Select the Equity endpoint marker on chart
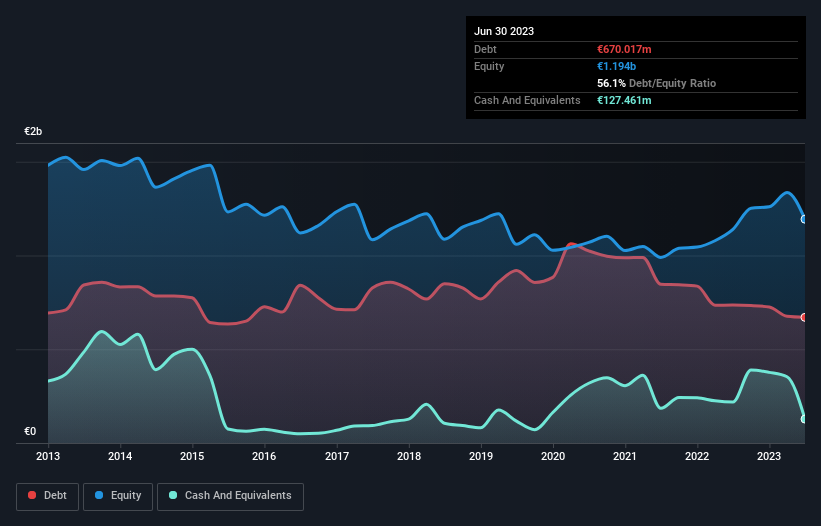Screen dimensions: 821x526 (x=804, y=219)
